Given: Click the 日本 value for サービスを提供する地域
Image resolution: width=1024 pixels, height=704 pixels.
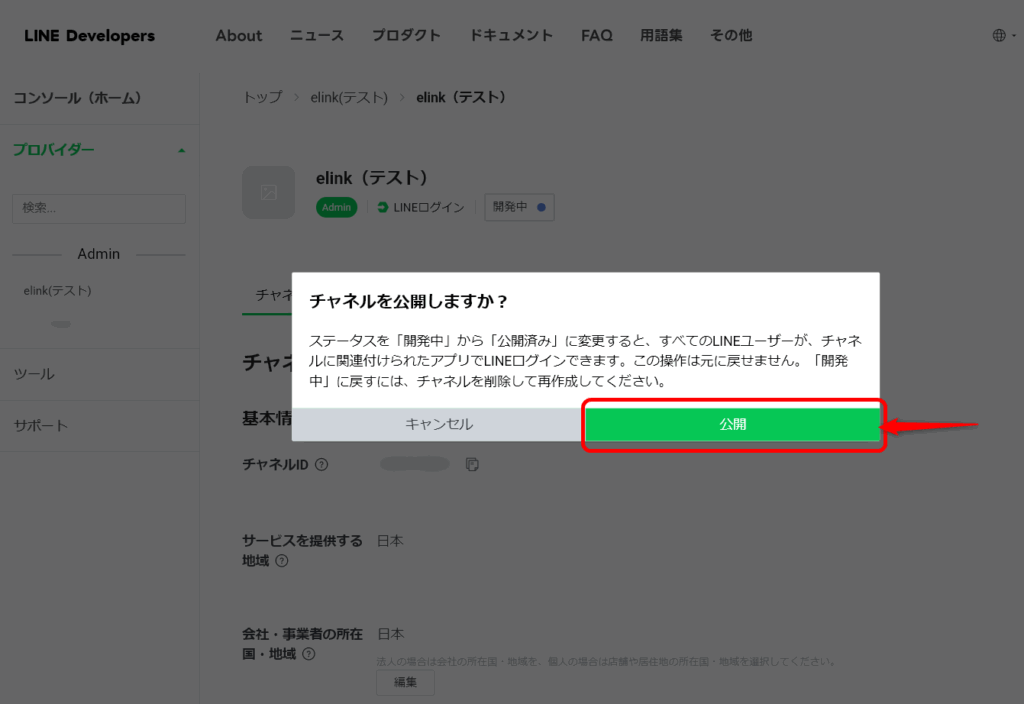Looking at the screenshot, I should pos(390,541).
